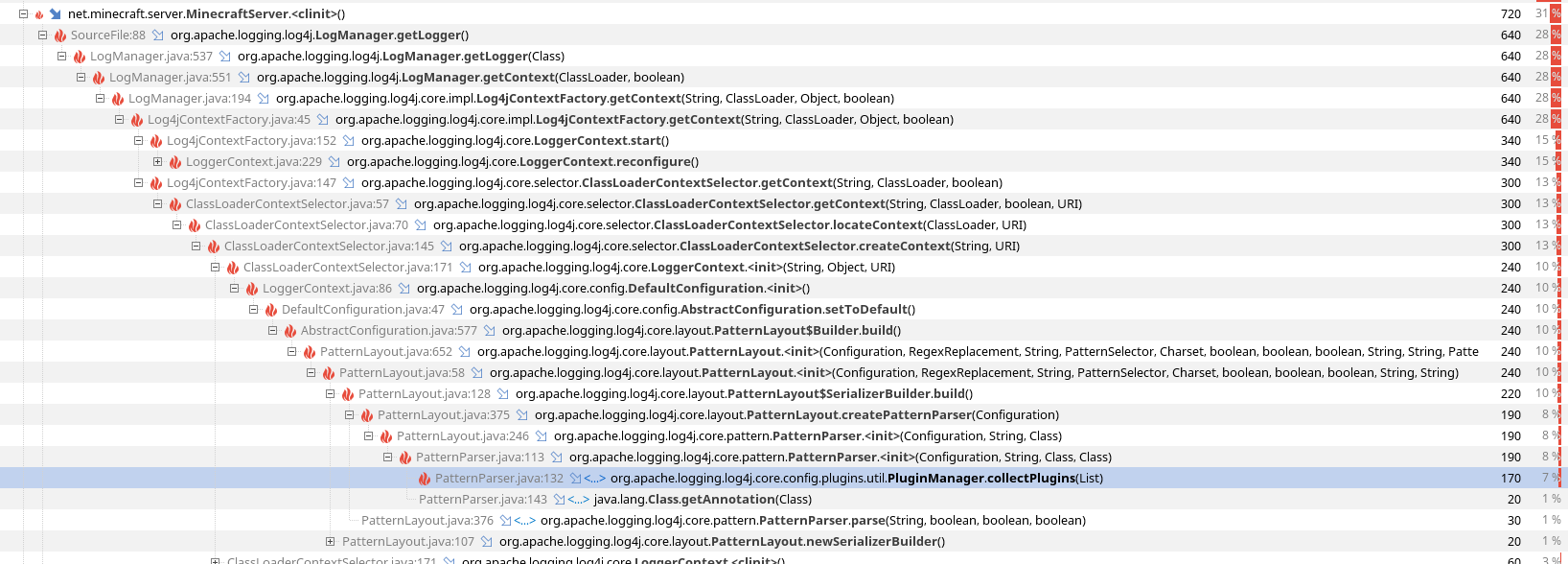The image size is (1568, 564).
Task: Click the <...> marker before java.lang.Class.getAnnotation
Action: click(x=578, y=500)
